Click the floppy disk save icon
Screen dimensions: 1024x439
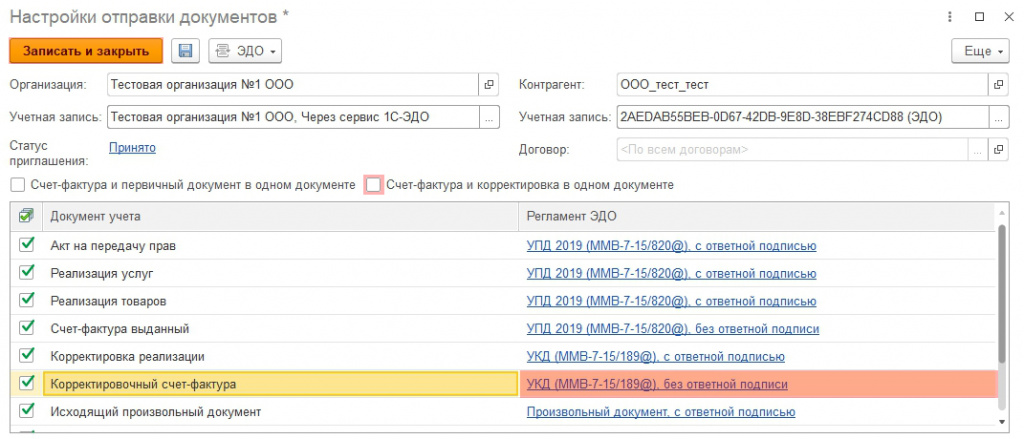[187, 51]
